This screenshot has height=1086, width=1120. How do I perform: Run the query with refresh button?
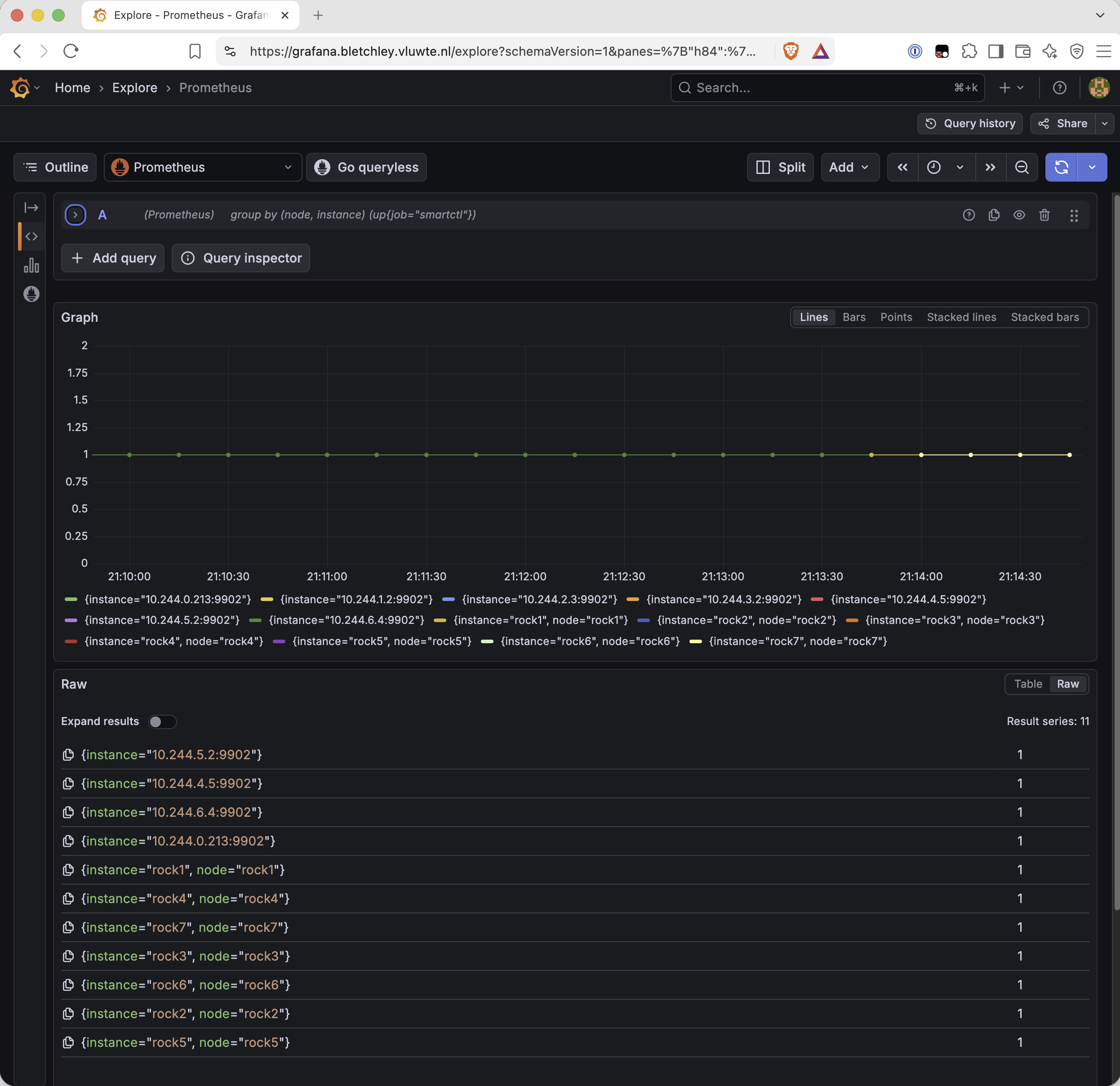pos(1061,167)
